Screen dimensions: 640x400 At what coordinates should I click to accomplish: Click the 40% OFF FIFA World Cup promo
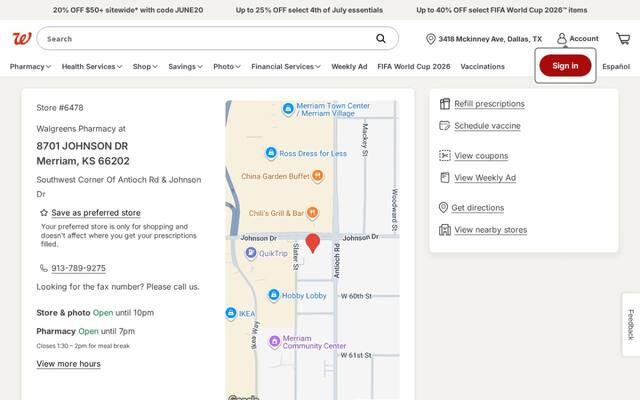(x=502, y=10)
